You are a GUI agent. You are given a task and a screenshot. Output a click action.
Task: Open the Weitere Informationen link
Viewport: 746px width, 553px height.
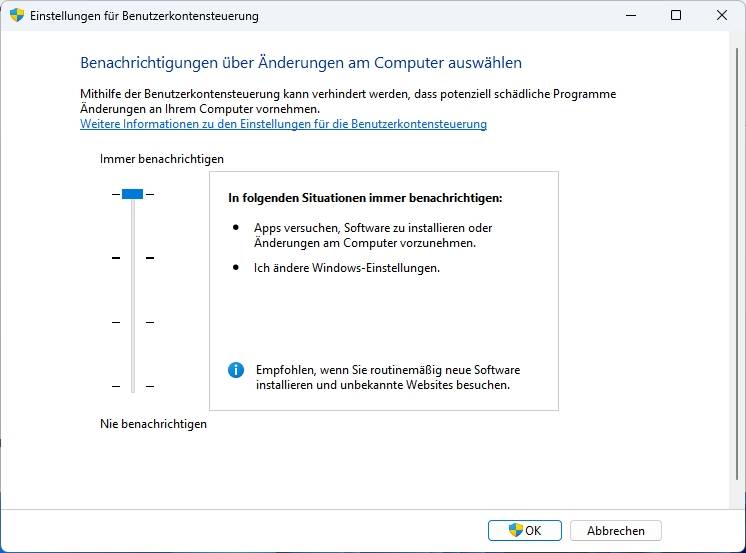(x=283, y=124)
